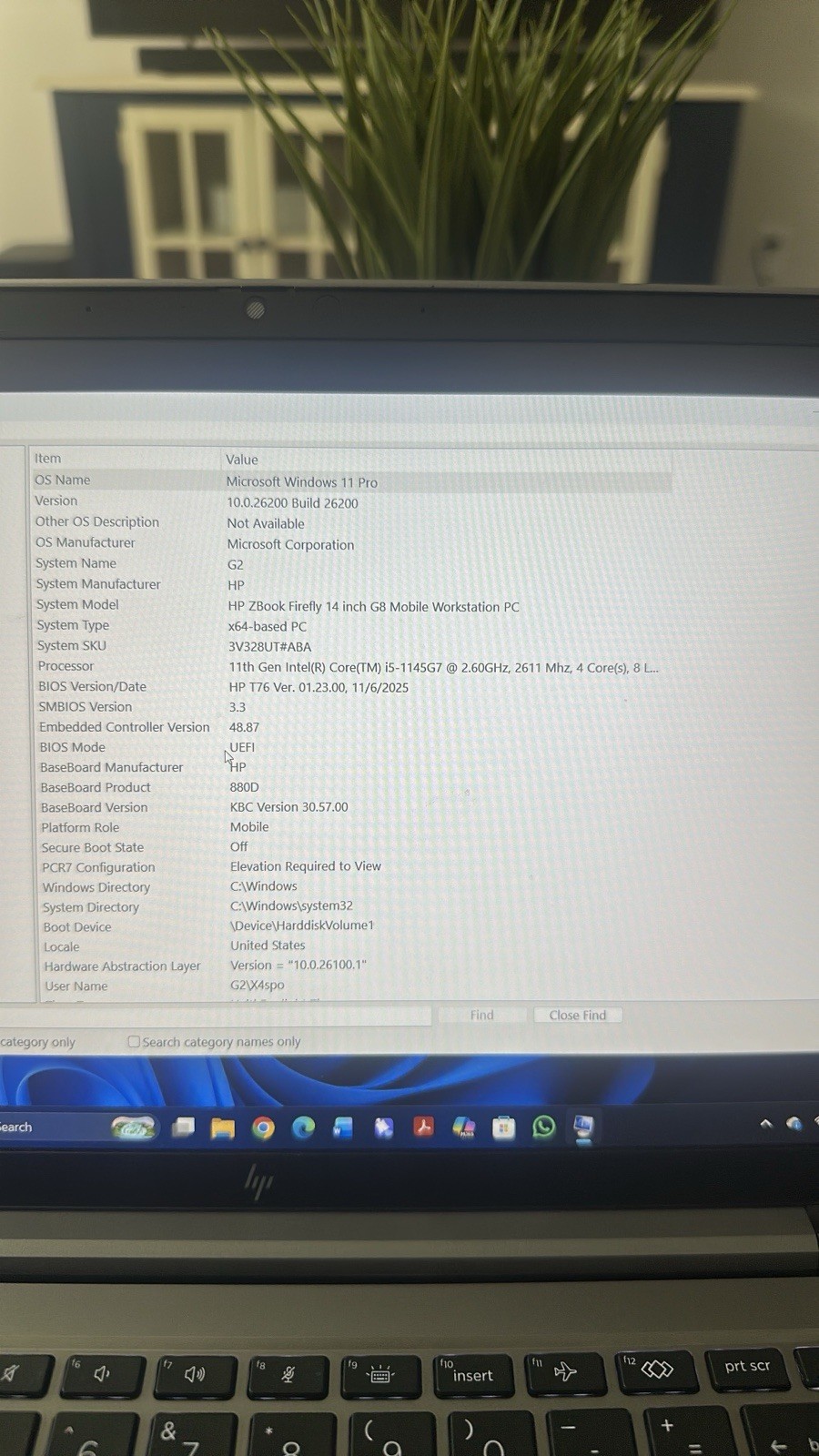Select the User Name row
Viewport: 819px width, 1456px height.
point(351,986)
